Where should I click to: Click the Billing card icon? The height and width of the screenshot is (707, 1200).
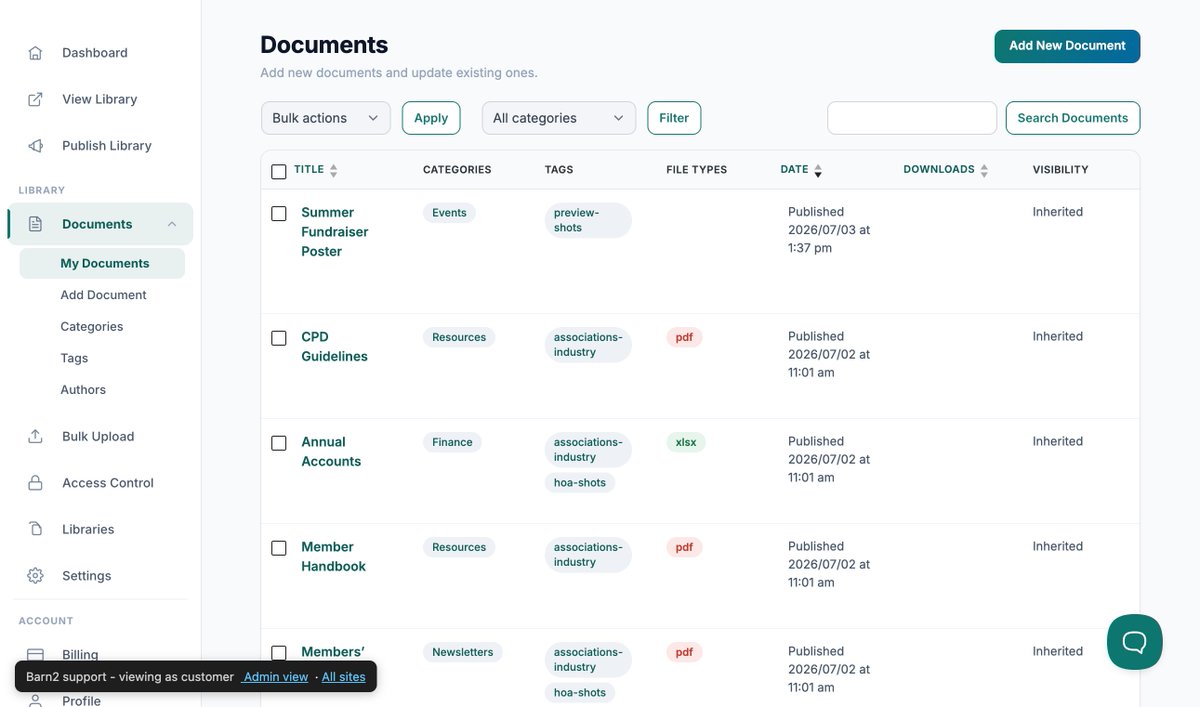[36, 655]
